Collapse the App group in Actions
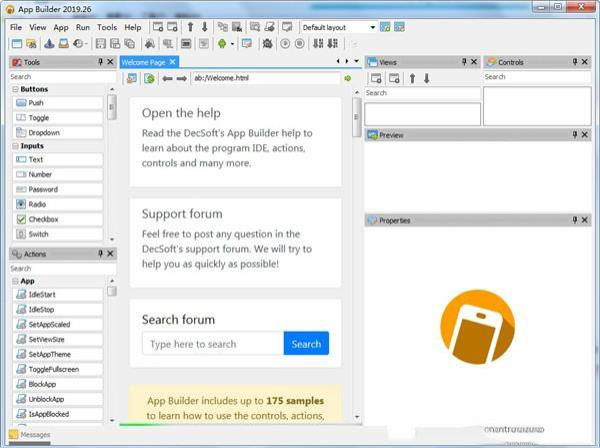Screen dimensions: 600x448 [16, 281]
